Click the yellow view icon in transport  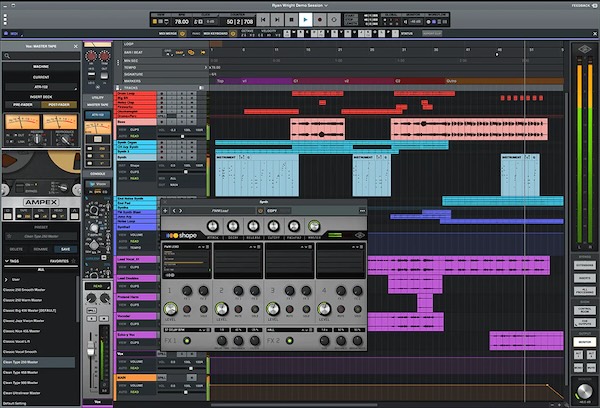click(x=155, y=22)
